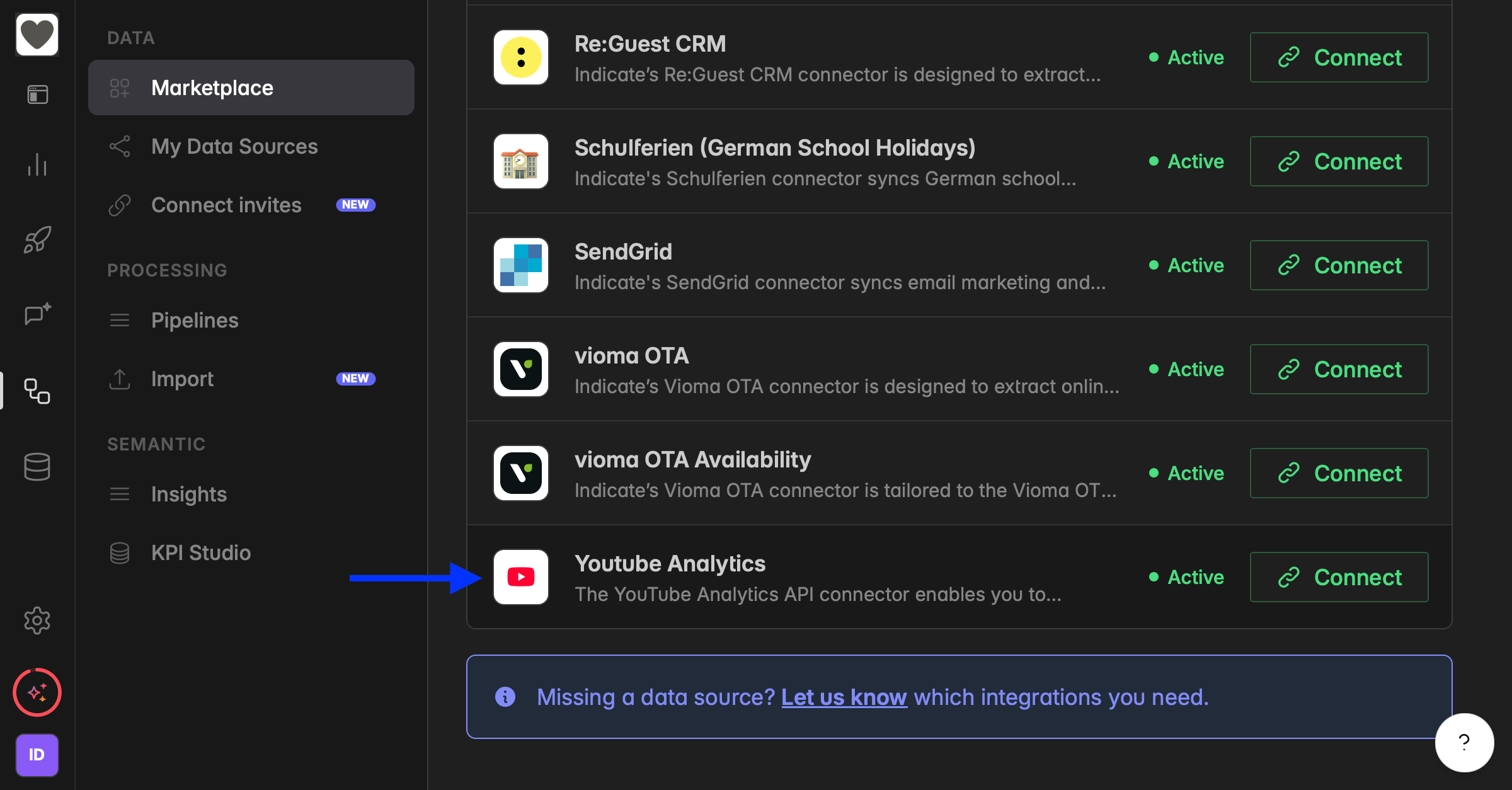This screenshot has height=790, width=1512.
Task: Click the red-circled AI sparkle assistant icon
Action: pyautogui.click(x=37, y=692)
